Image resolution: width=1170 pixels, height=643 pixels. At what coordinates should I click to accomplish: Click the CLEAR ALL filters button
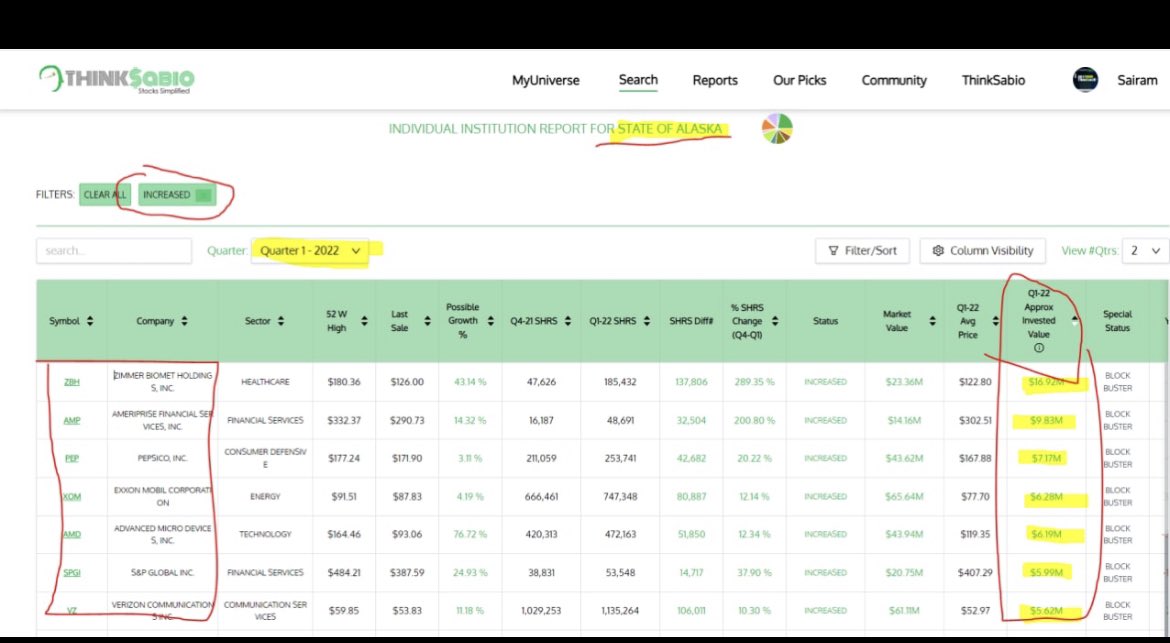click(x=105, y=195)
